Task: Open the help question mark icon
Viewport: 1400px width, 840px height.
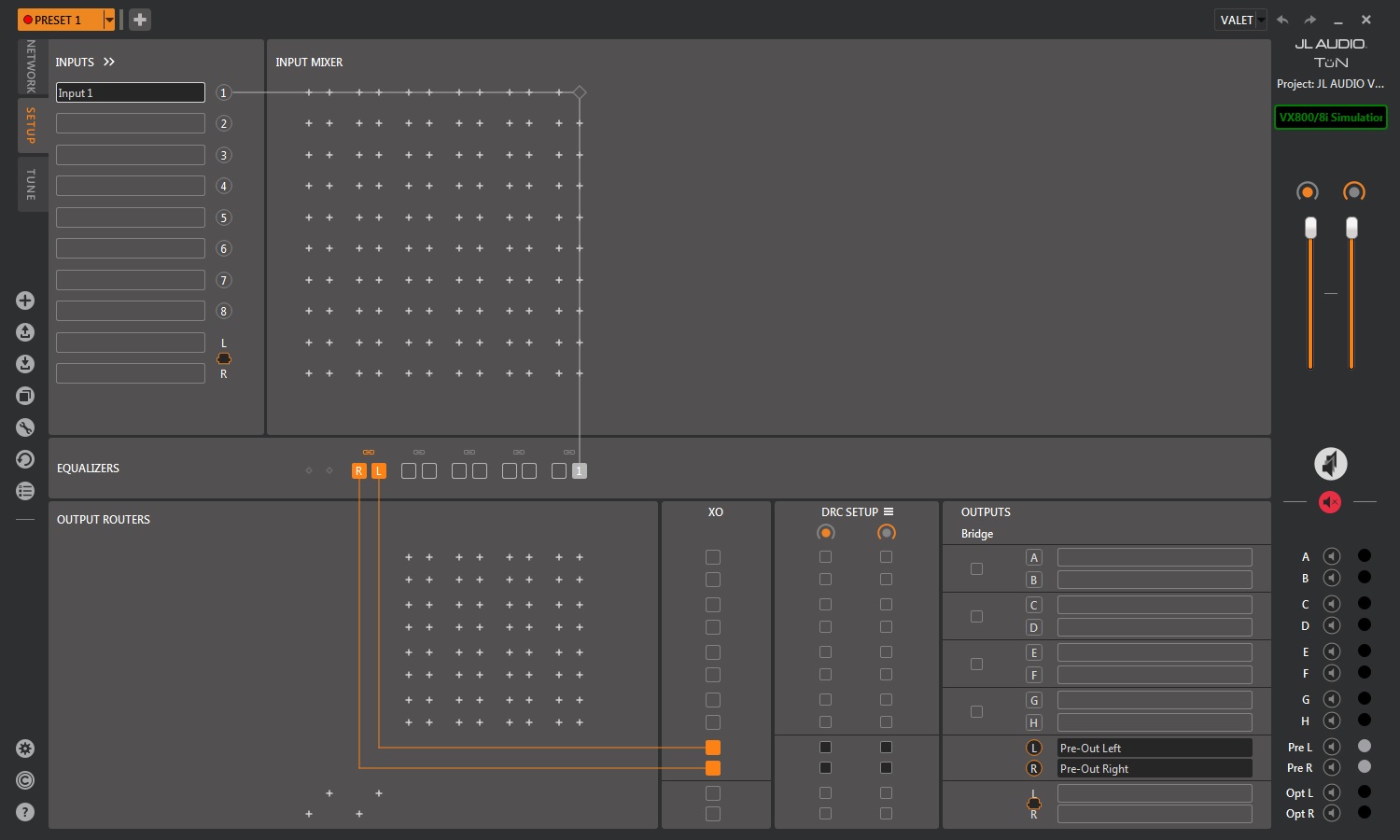Action: [25, 812]
